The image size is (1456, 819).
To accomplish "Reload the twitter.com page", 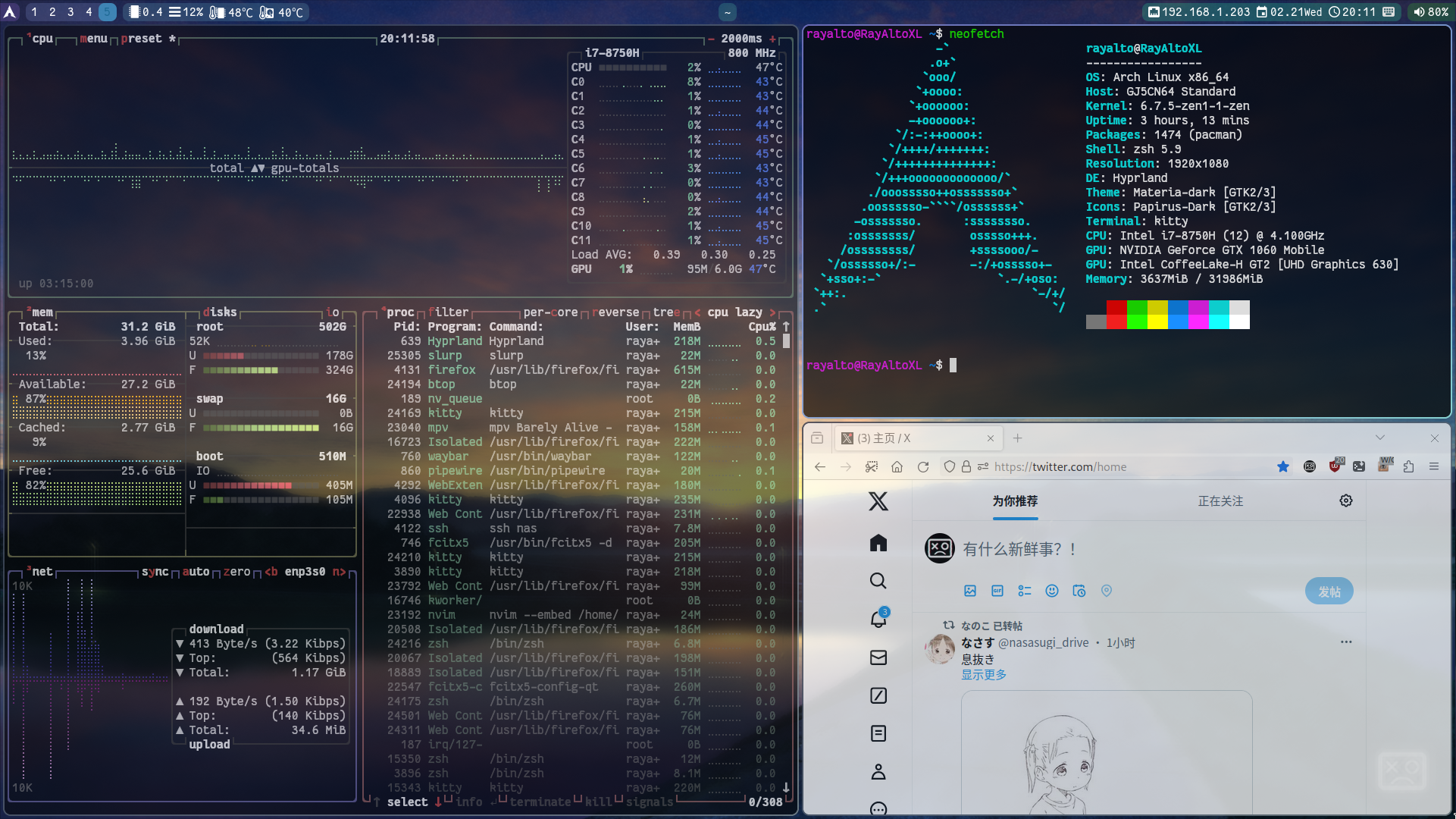I will tap(923, 467).
